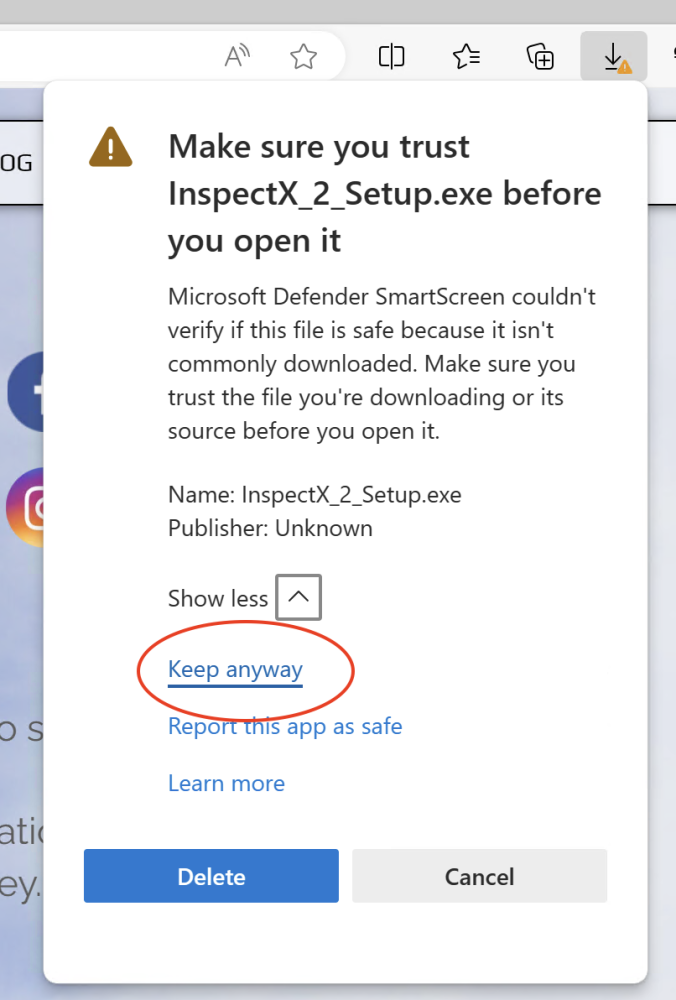676x1000 pixels.
Task: Click Show less to hide details
Action: (218, 598)
